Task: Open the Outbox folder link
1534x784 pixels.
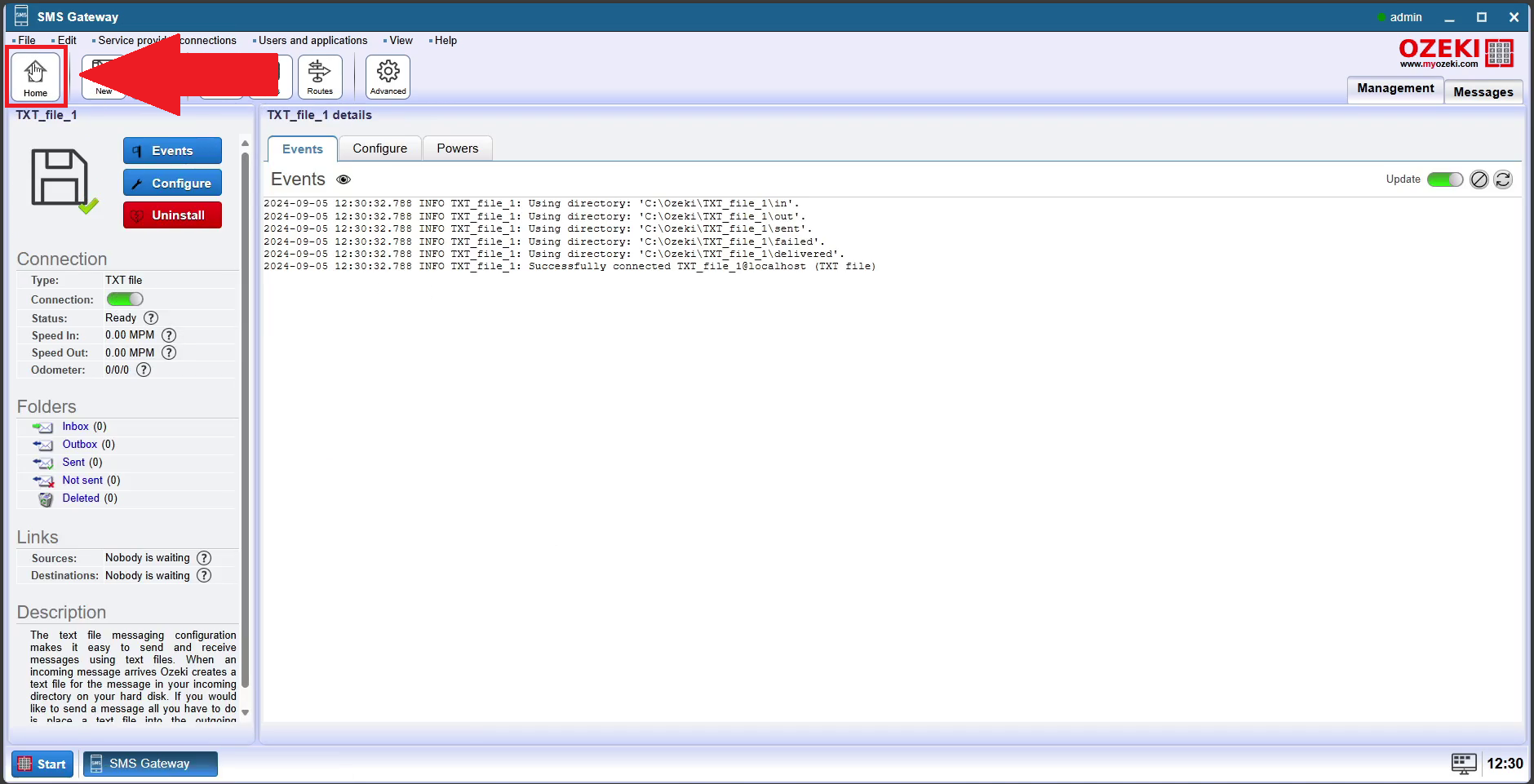Action: pyautogui.click(x=80, y=445)
